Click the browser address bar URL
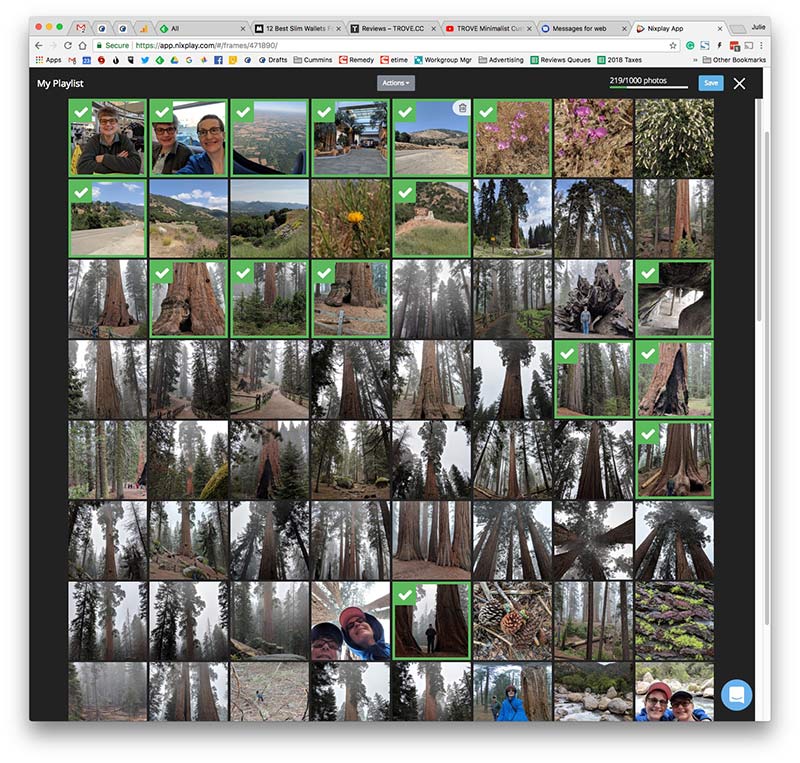Image resolution: width=800 pixels, height=763 pixels. click(207, 45)
